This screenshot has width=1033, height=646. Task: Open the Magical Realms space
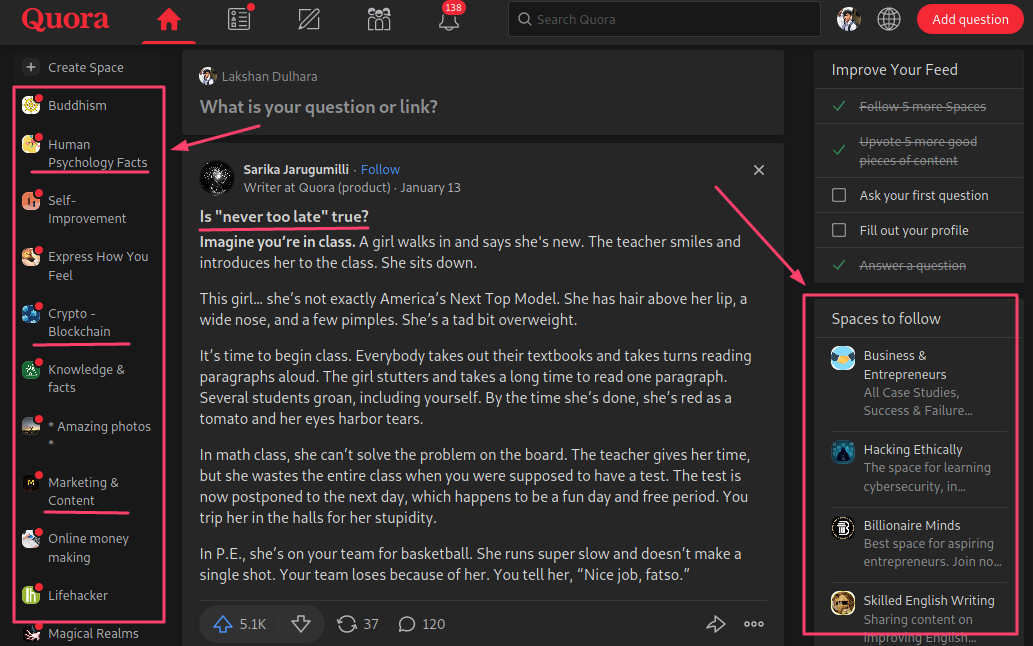pos(93,633)
